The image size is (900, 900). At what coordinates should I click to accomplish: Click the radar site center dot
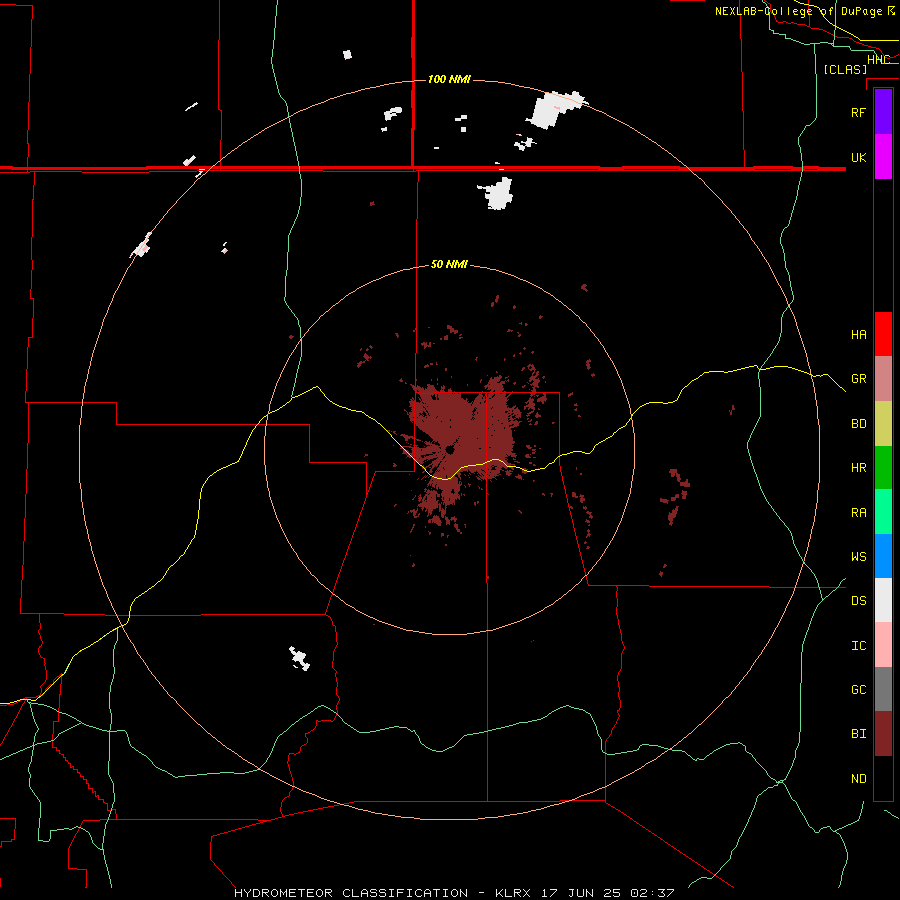click(x=450, y=450)
